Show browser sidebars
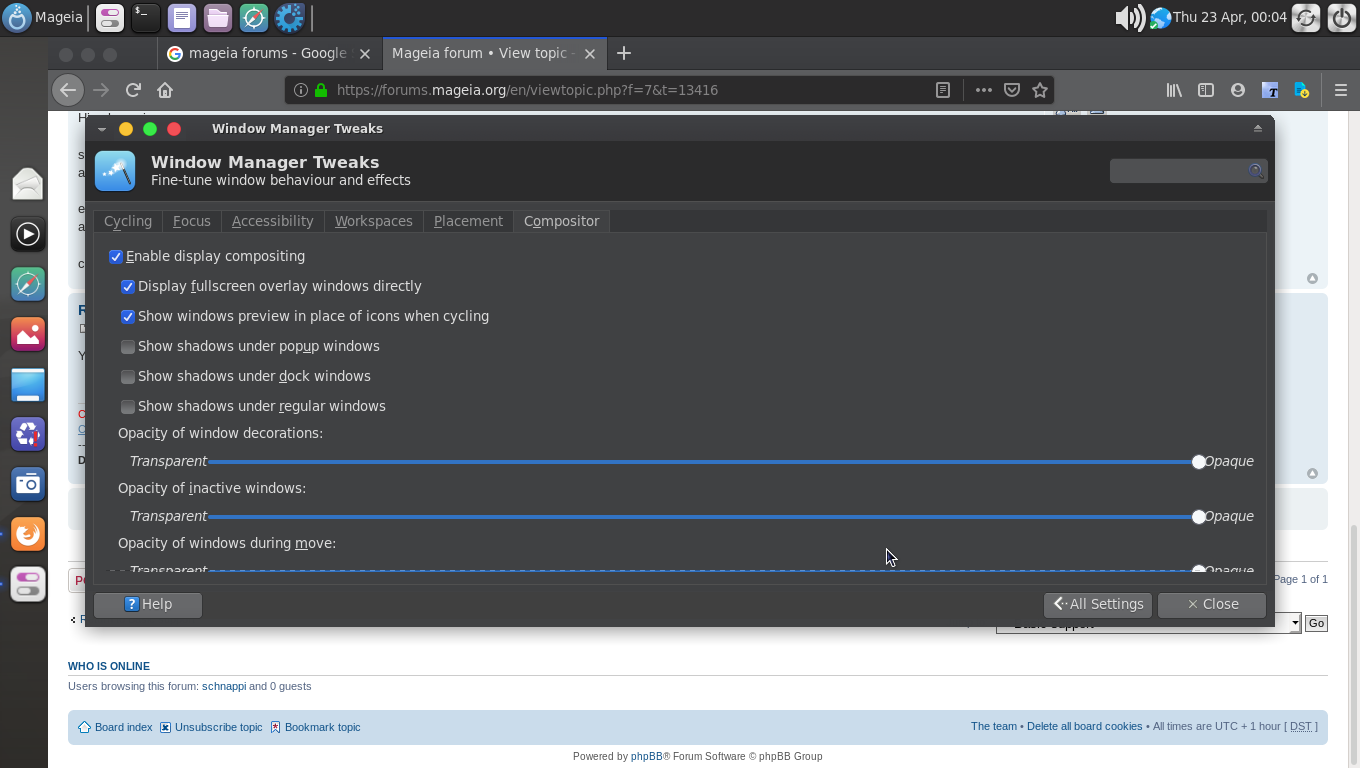Image resolution: width=1360 pixels, height=768 pixels. click(x=1206, y=90)
